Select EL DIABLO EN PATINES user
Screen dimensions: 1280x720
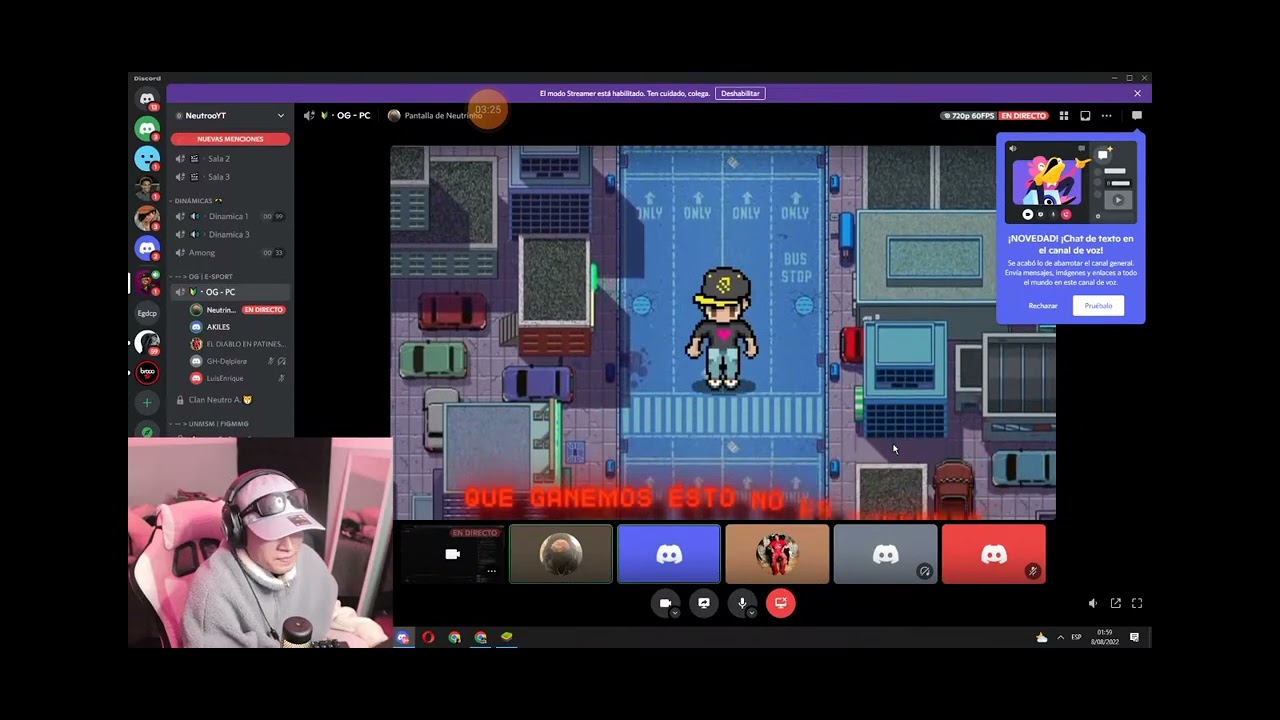[238, 344]
